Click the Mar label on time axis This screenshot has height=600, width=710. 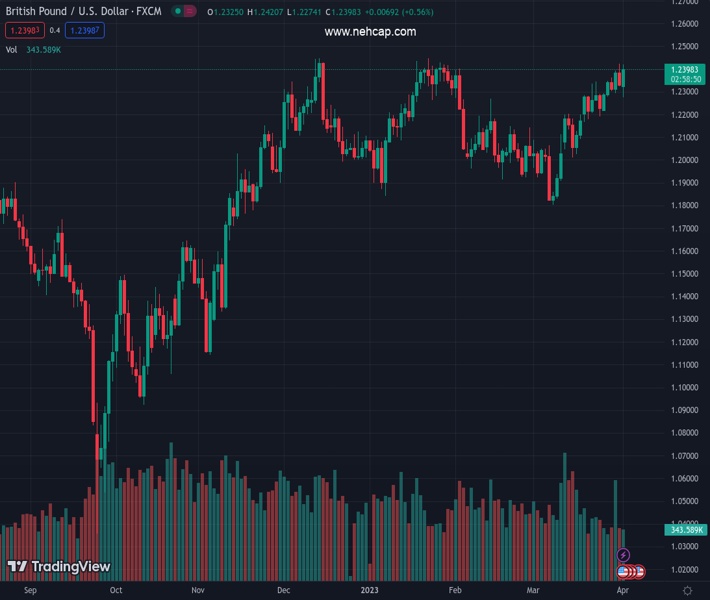(532, 591)
